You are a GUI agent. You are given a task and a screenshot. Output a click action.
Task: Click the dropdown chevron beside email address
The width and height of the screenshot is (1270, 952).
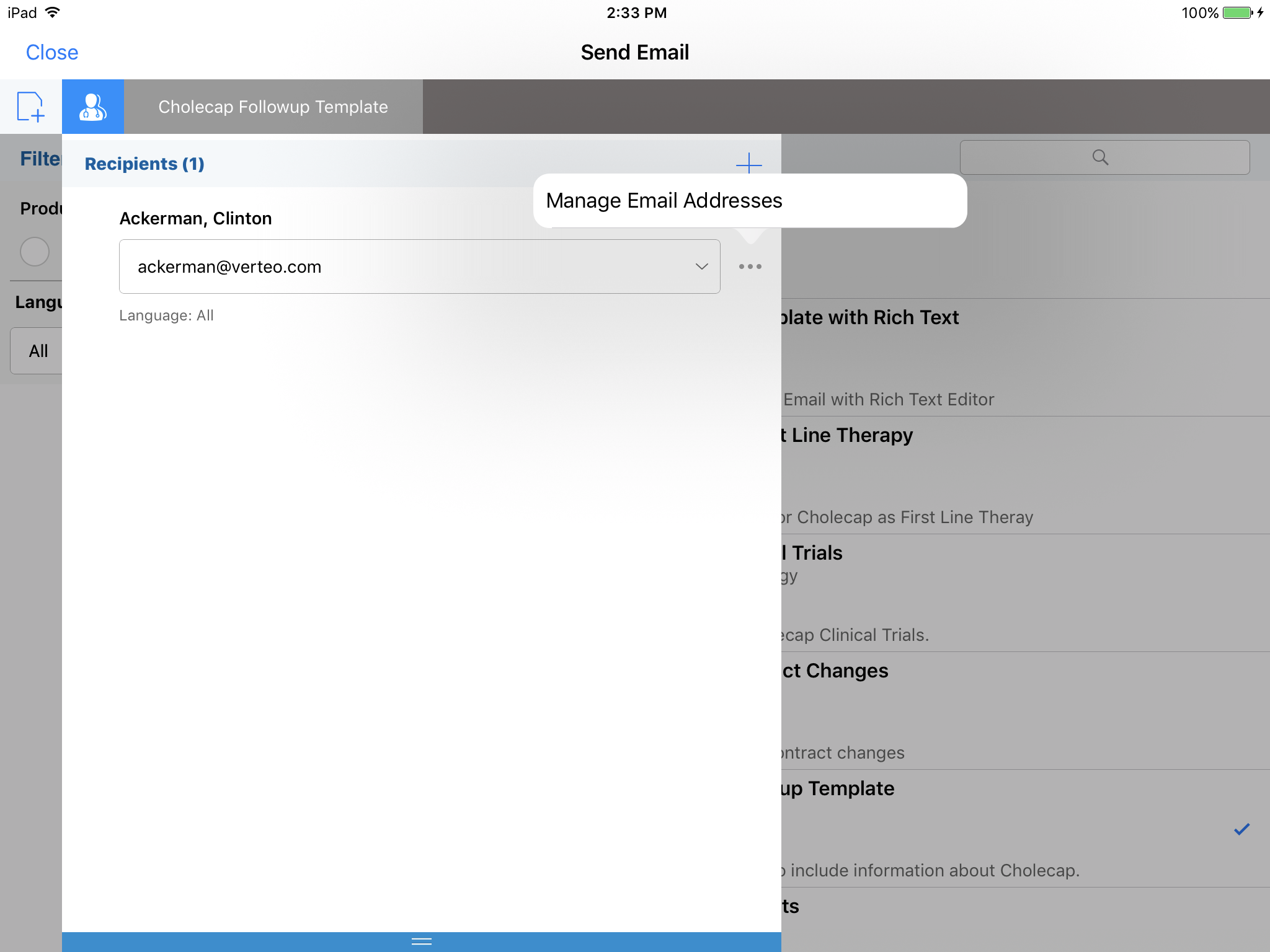tap(701, 267)
